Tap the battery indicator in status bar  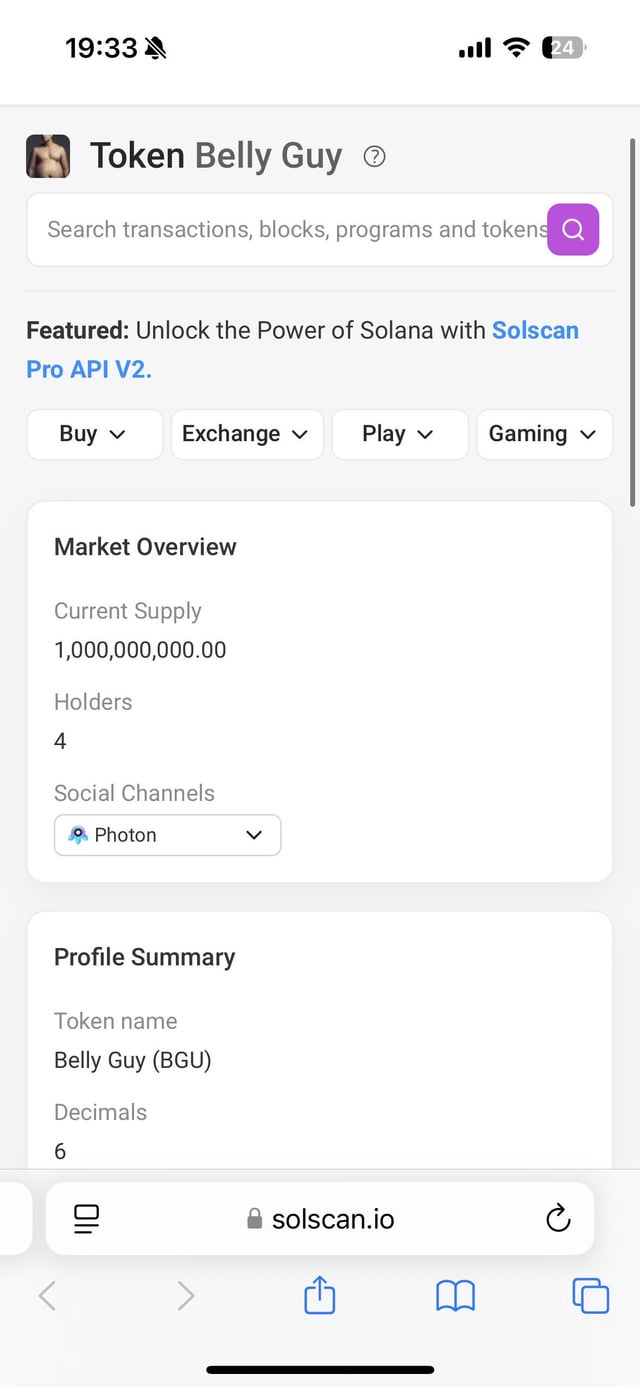[x=563, y=47]
